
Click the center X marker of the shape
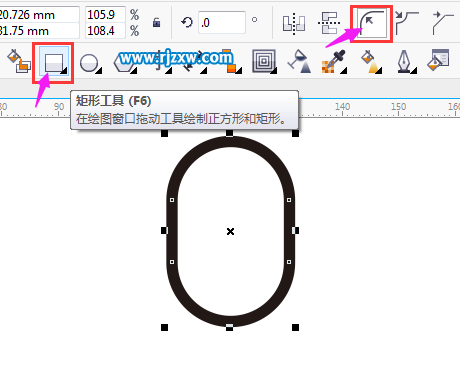click(x=230, y=231)
